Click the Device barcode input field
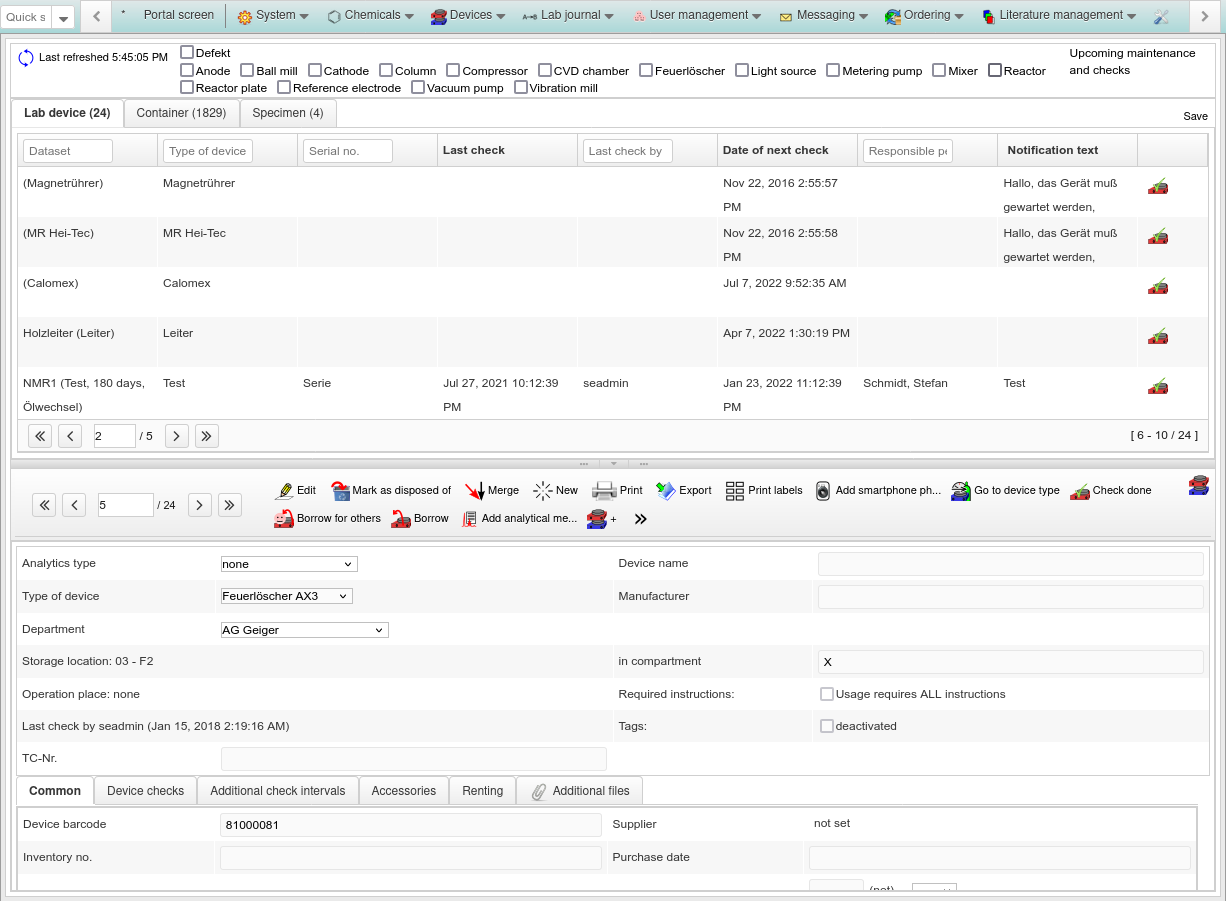 [410, 825]
